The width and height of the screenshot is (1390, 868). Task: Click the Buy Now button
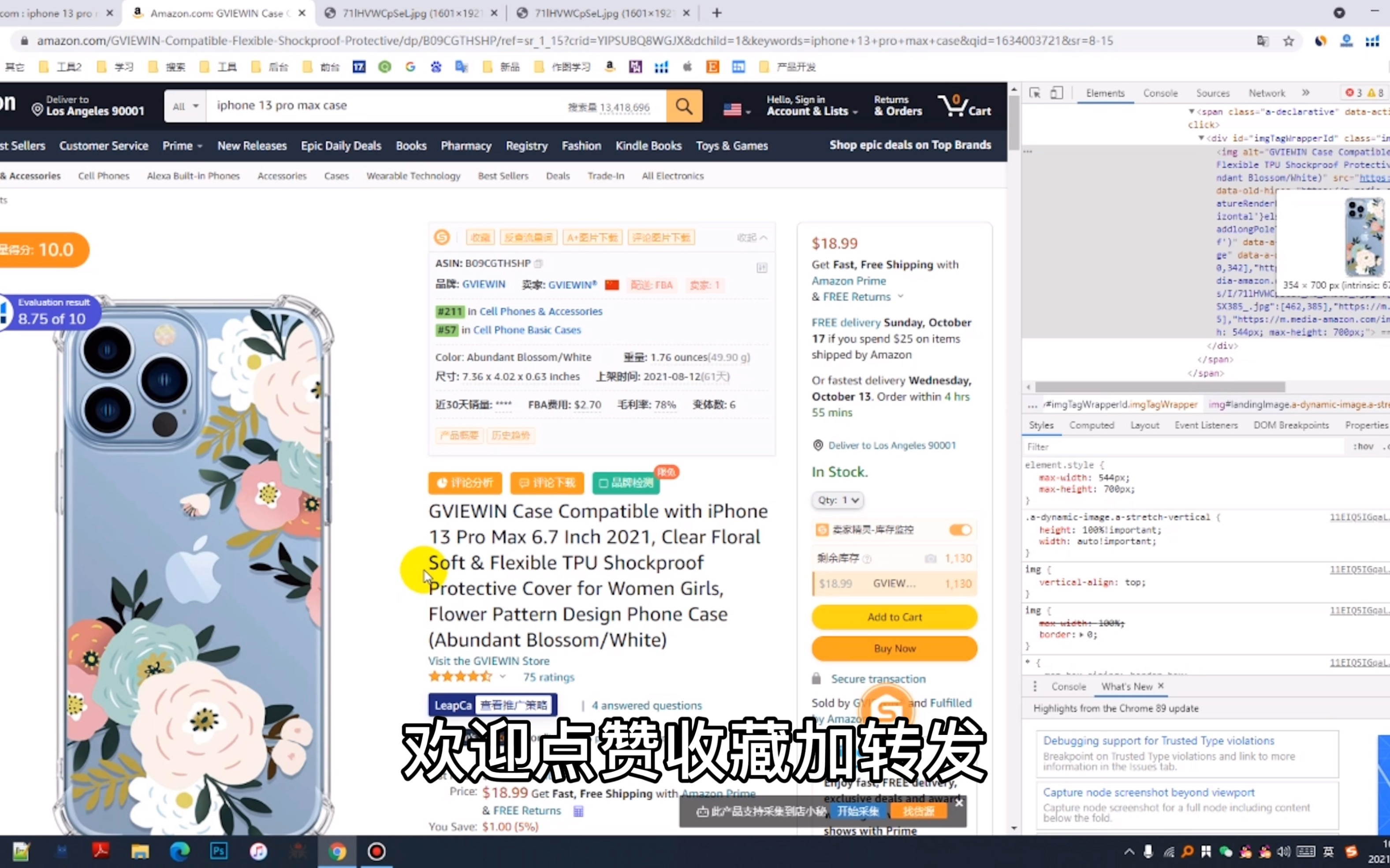(x=894, y=649)
